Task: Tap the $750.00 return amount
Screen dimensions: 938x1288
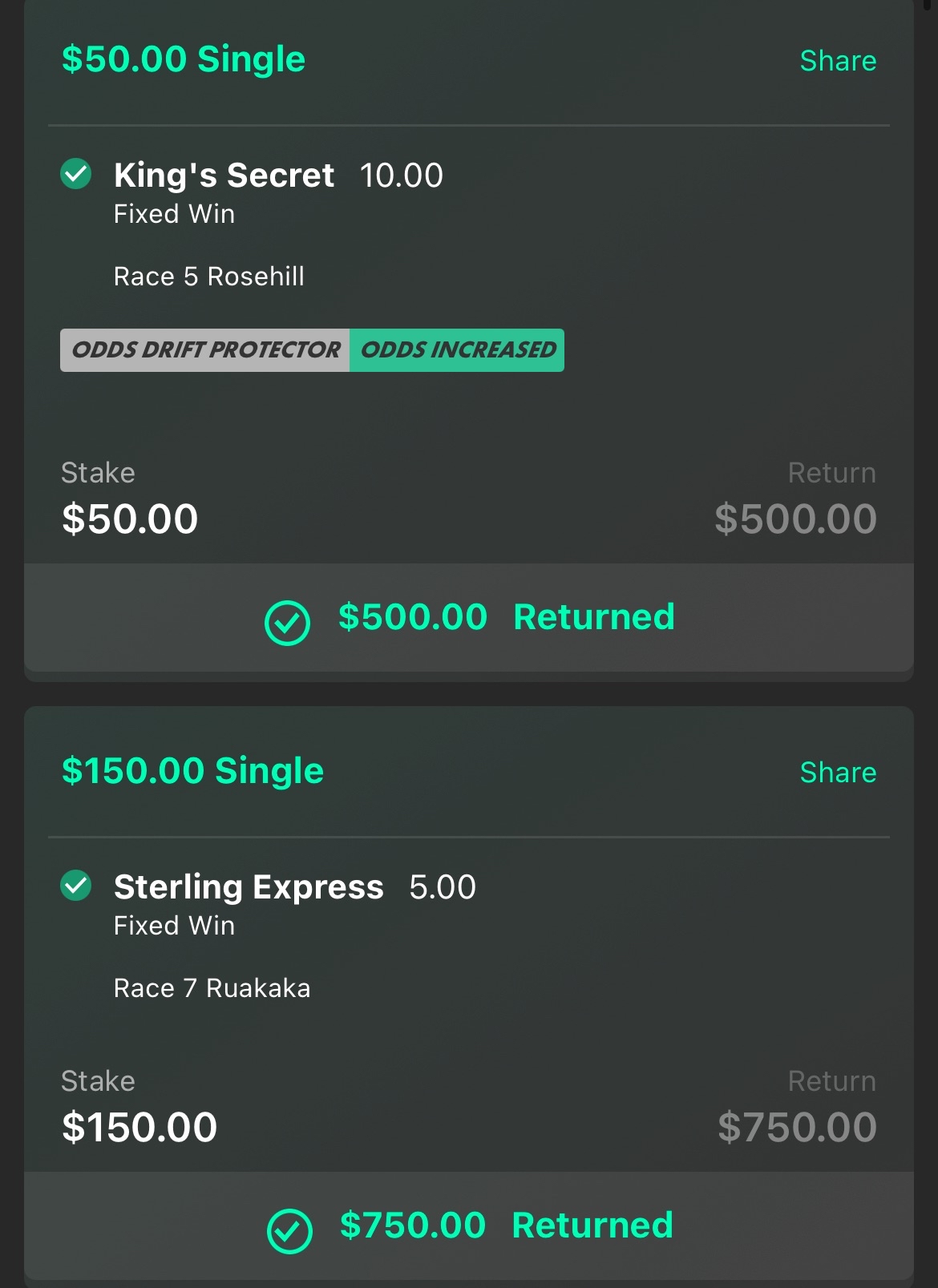Action: coord(797,1127)
